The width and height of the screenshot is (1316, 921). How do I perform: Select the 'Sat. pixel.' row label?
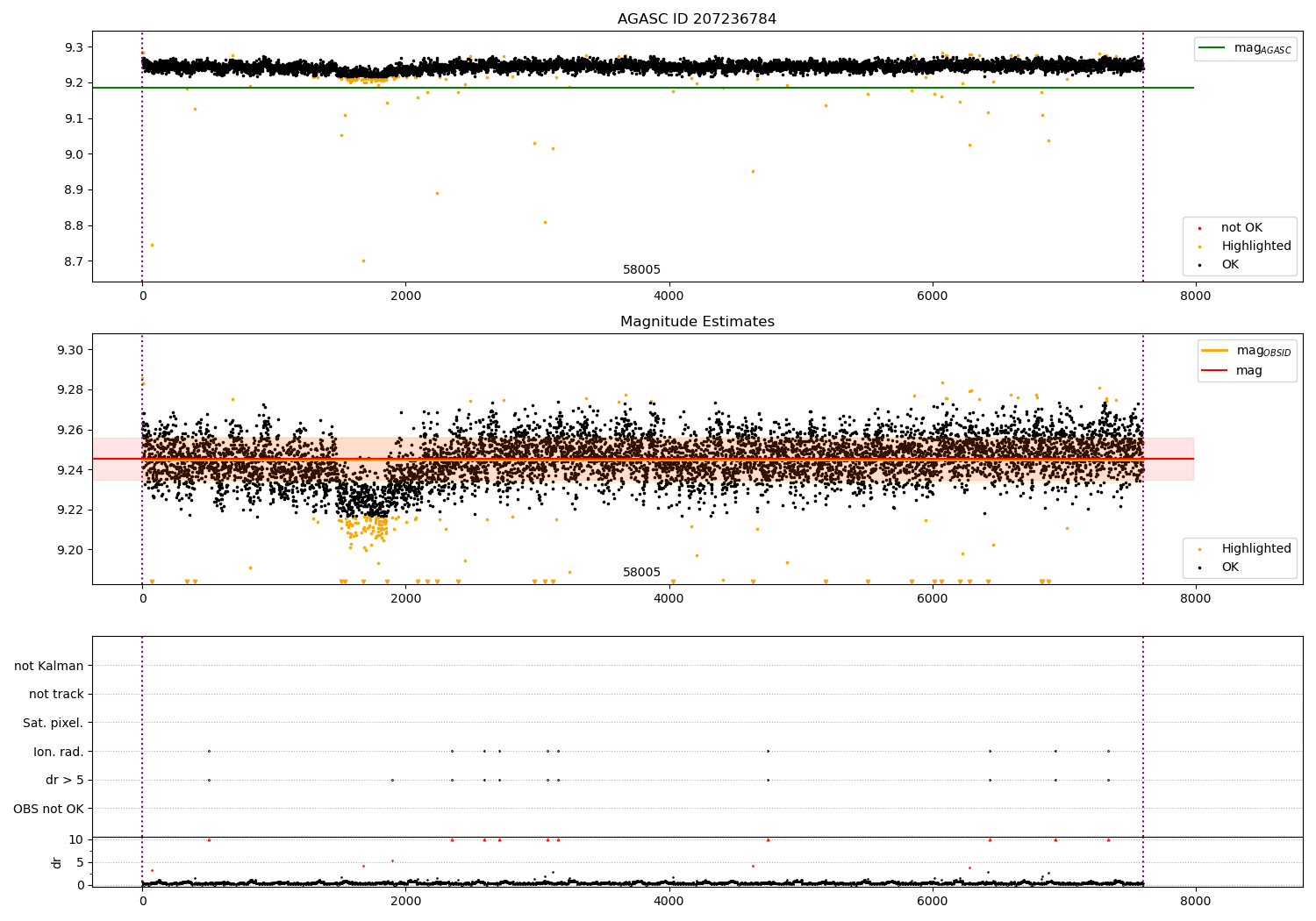(53, 723)
